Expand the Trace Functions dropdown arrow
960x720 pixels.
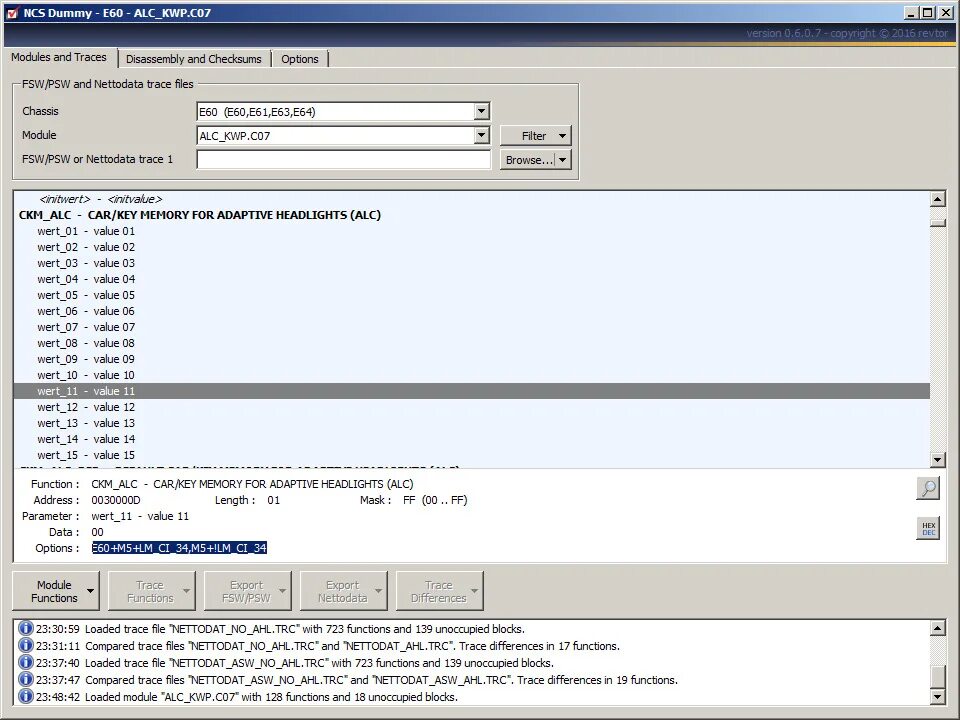187,591
